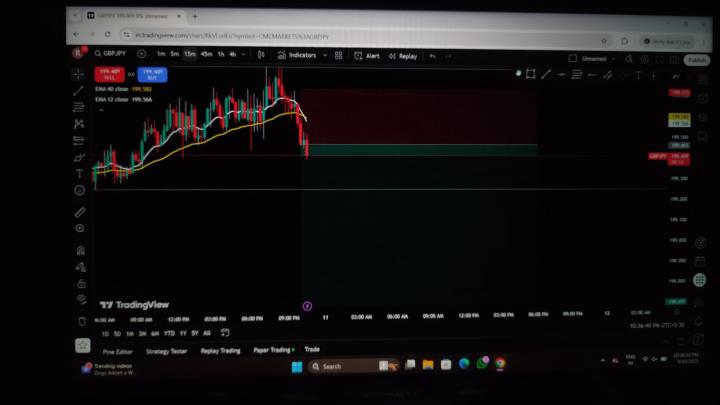Toggle hide all drawings eye icon
This screenshot has height=405, width=720.
81,299
